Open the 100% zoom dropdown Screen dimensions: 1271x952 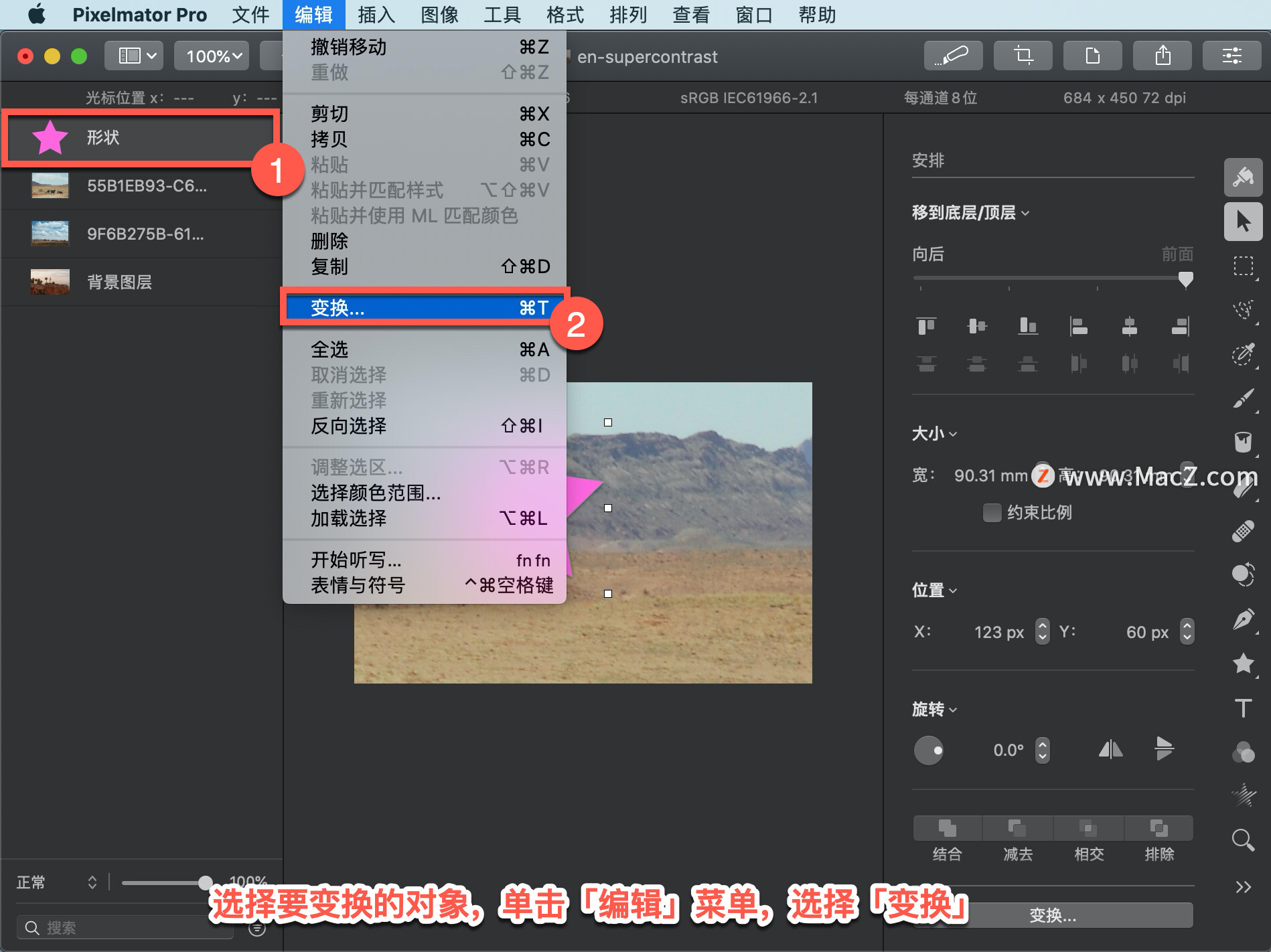pos(212,56)
